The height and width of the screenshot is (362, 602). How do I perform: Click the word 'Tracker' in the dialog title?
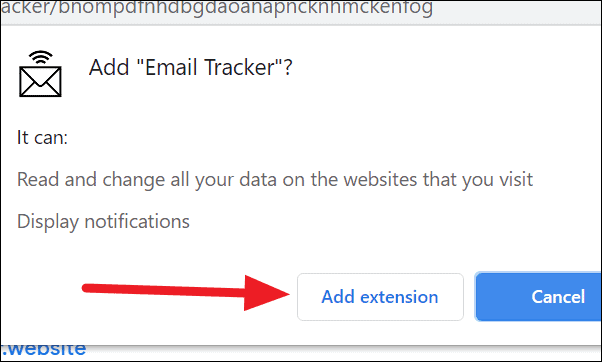point(240,67)
